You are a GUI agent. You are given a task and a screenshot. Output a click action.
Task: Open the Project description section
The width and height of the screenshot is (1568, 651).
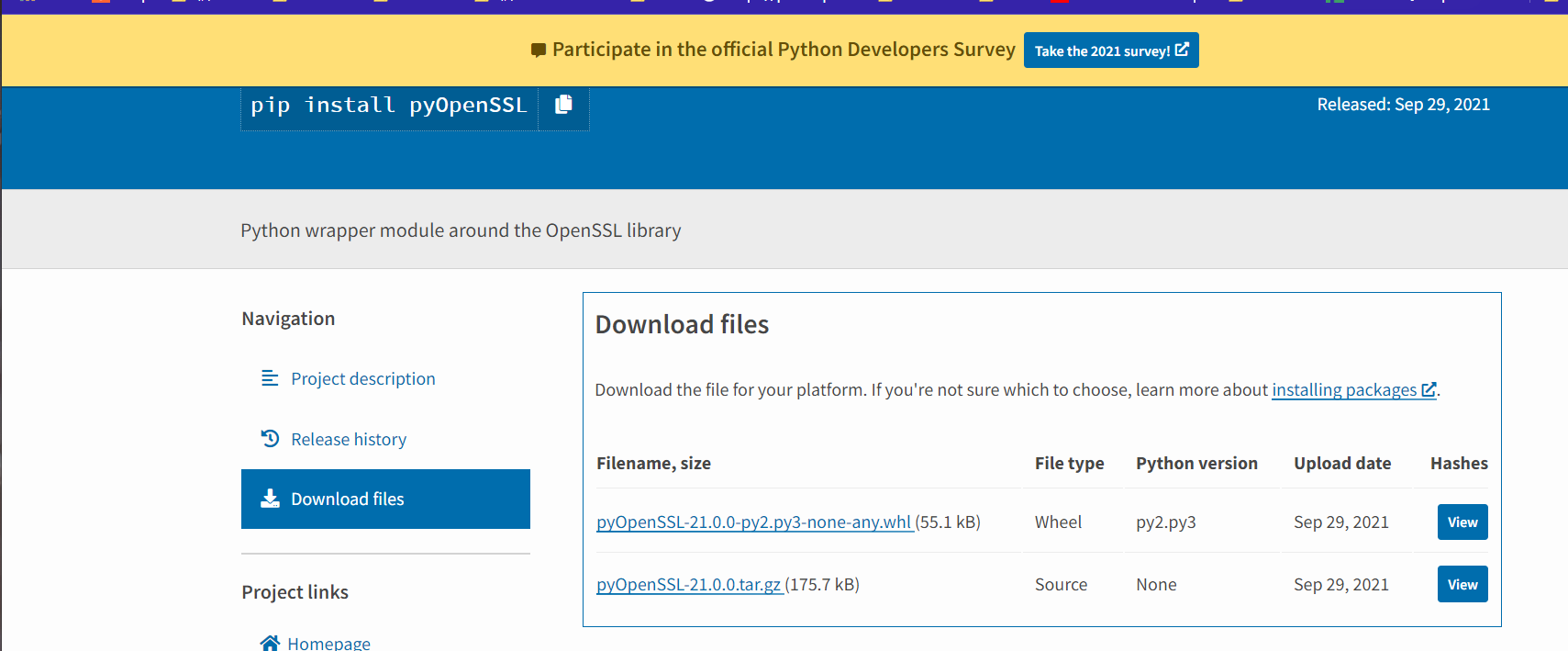(362, 379)
